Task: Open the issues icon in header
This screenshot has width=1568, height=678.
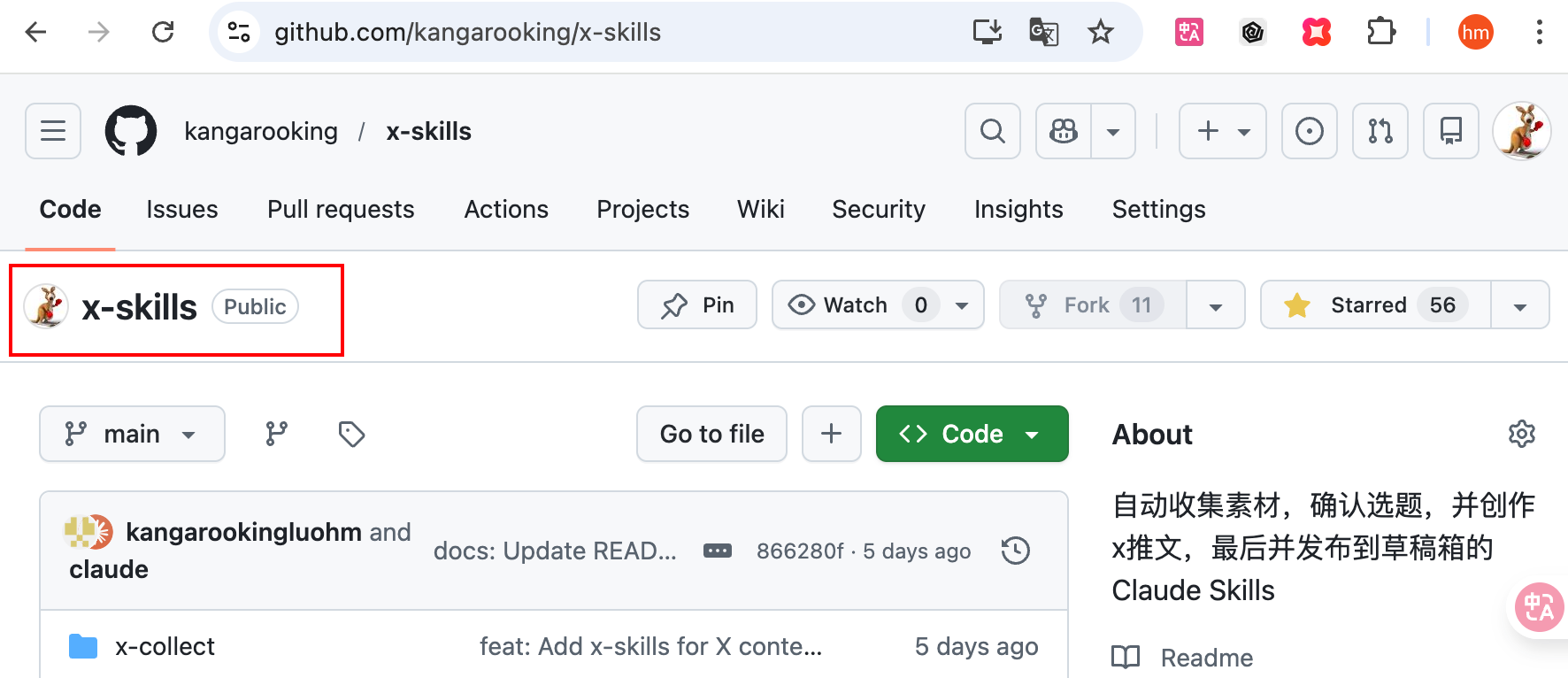Action: [1309, 131]
